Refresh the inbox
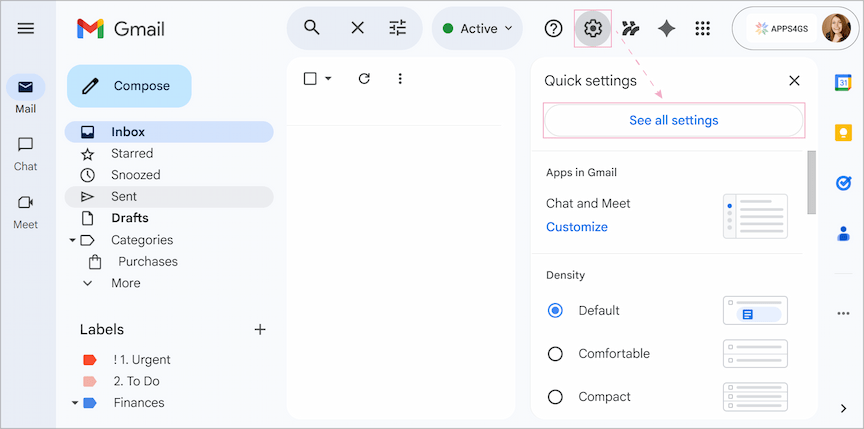The width and height of the screenshot is (864, 429). pos(364,79)
